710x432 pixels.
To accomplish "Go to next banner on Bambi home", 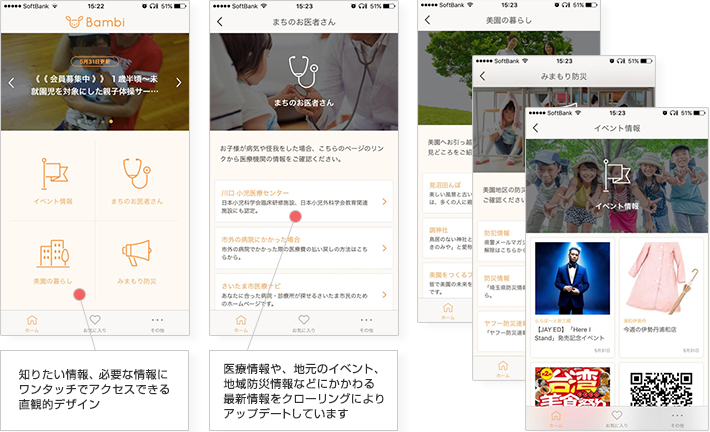I will pyautogui.click(x=178, y=82).
